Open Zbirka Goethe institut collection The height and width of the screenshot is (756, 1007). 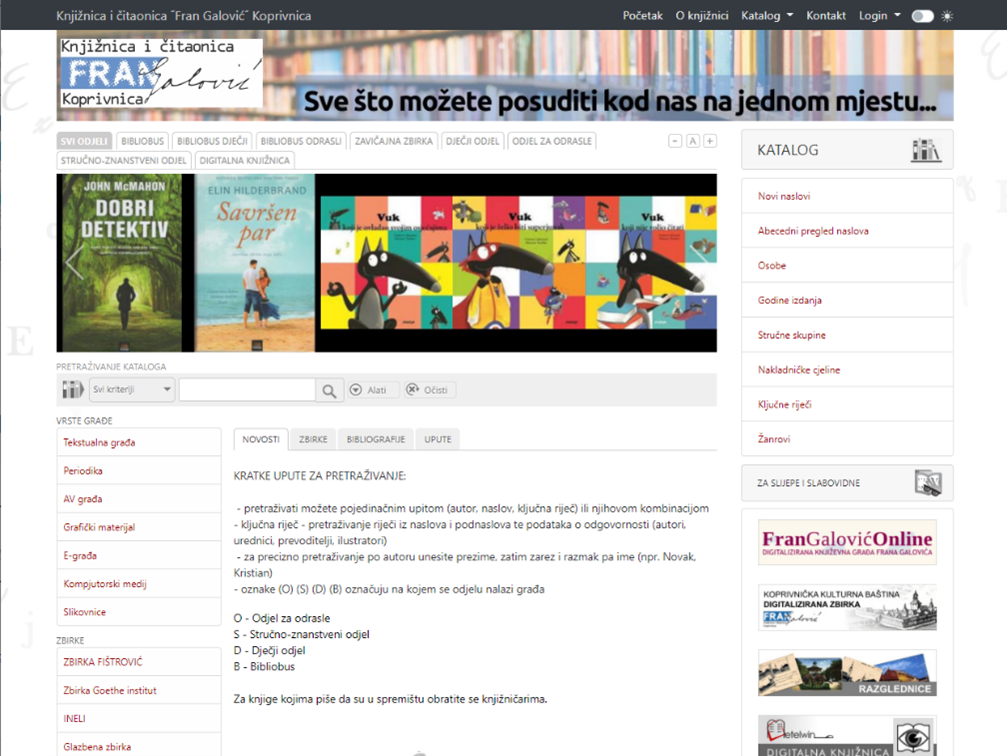139,690
